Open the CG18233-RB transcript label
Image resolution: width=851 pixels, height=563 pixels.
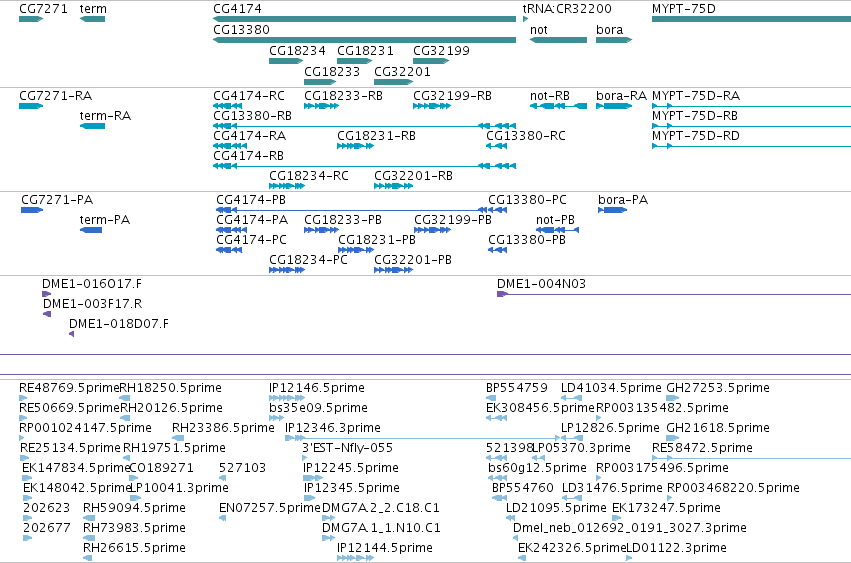pos(343,96)
